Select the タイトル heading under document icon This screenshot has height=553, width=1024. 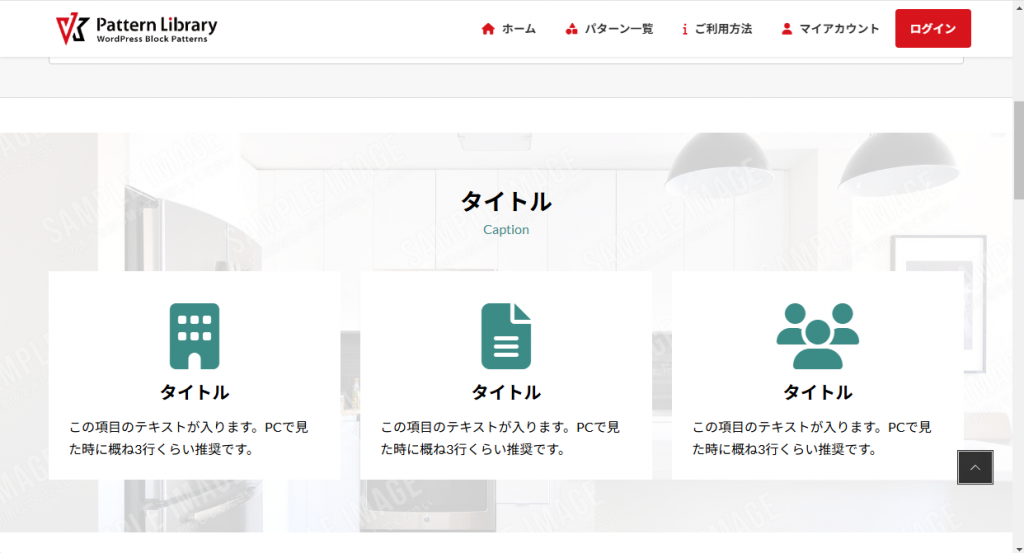coord(506,392)
